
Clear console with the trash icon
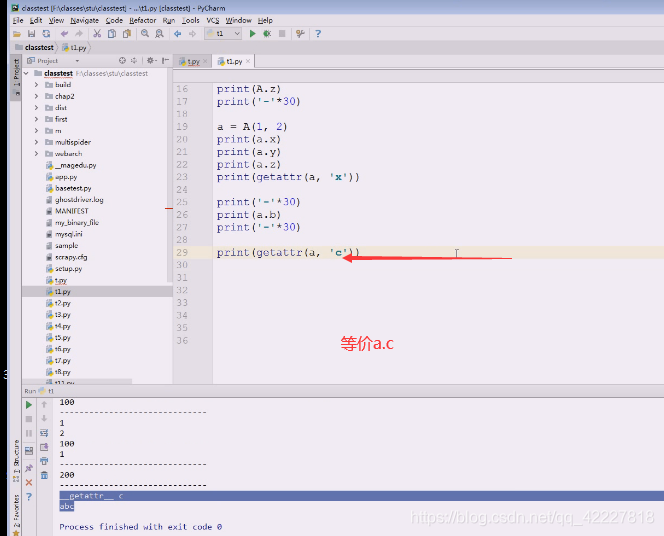pyautogui.click(x=44, y=475)
